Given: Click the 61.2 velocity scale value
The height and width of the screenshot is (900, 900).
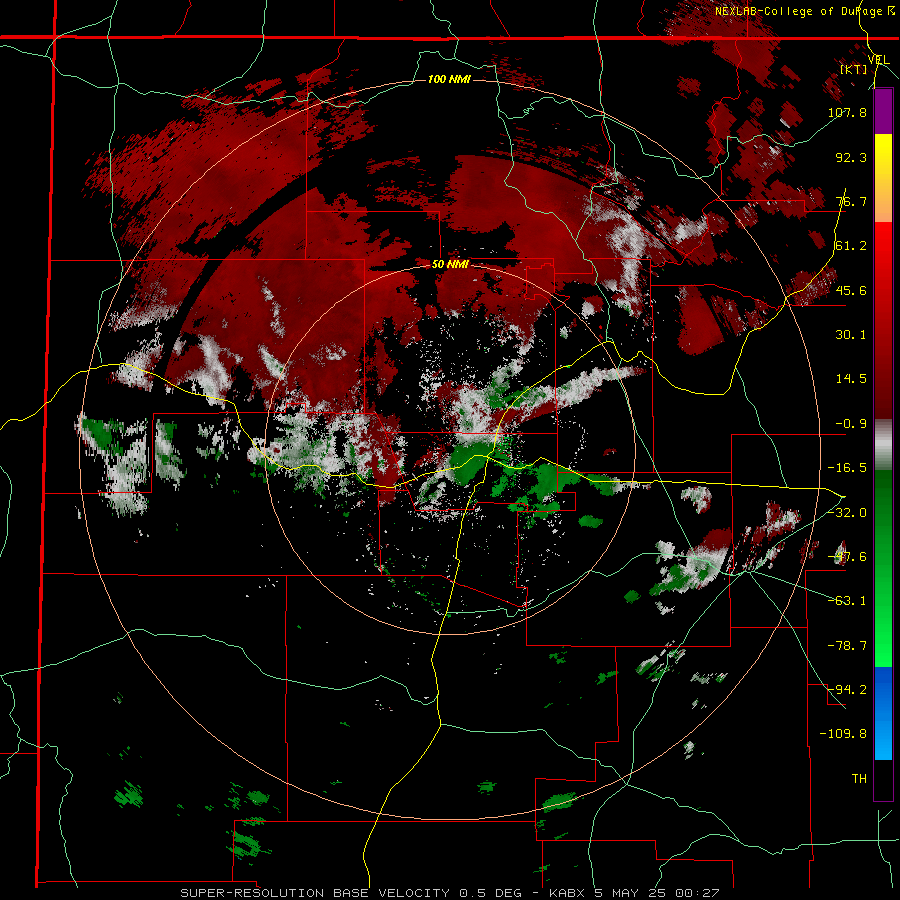Looking at the screenshot, I should pos(851,246).
